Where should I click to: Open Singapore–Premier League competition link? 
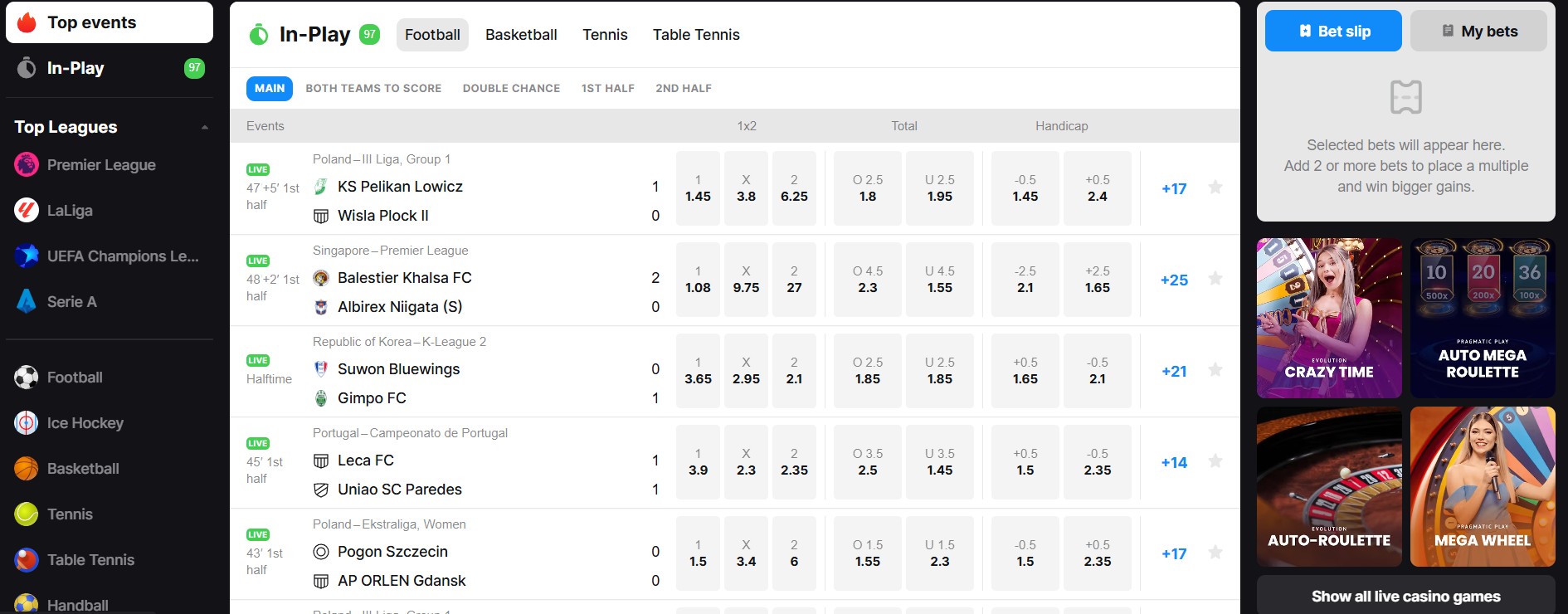(390, 251)
